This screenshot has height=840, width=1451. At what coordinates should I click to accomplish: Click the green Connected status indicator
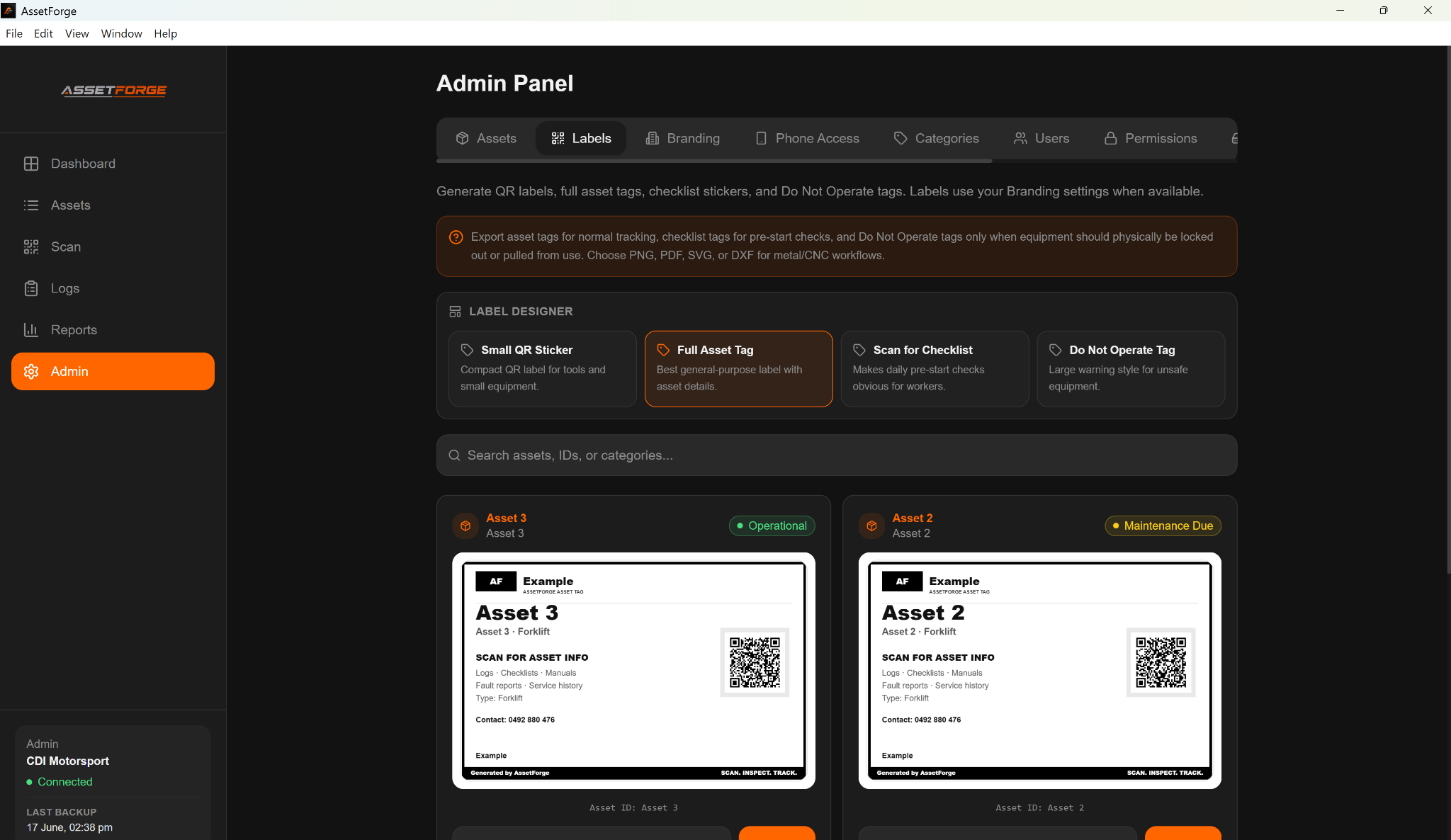point(60,782)
